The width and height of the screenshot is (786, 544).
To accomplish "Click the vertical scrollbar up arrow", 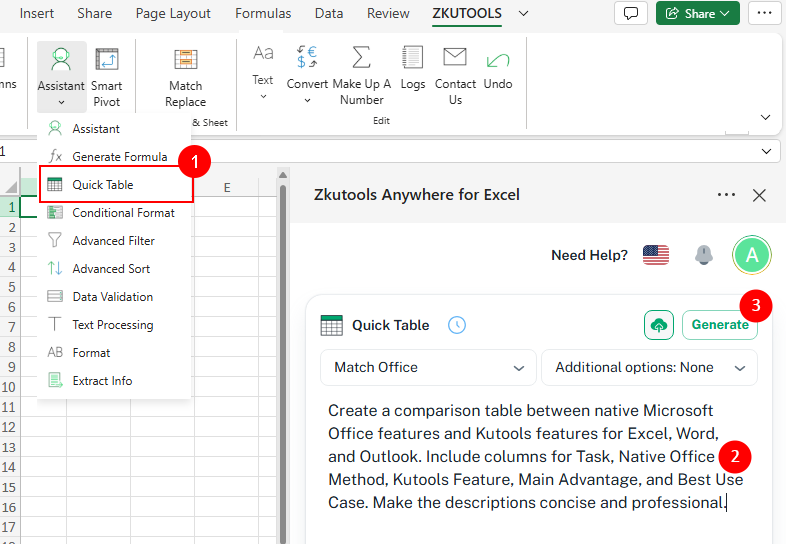I will 283,175.
